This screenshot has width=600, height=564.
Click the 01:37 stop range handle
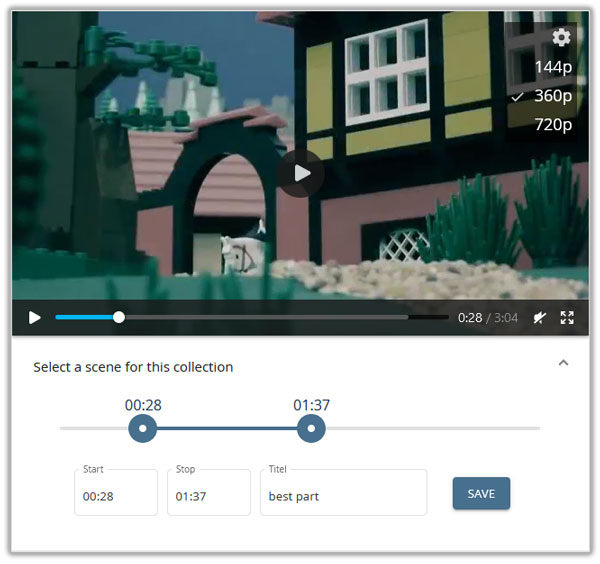tap(311, 429)
